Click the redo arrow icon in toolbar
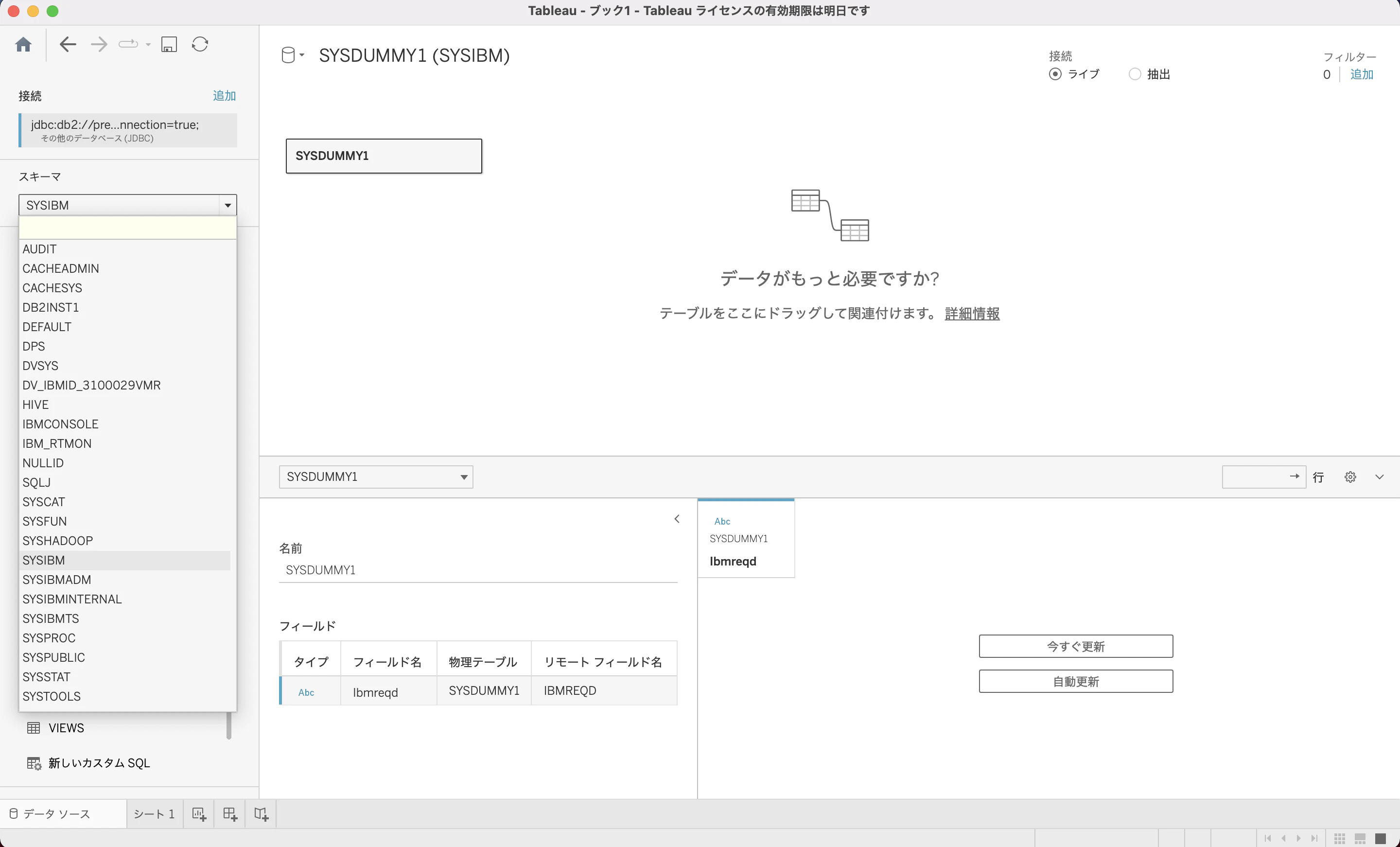 pyautogui.click(x=128, y=44)
